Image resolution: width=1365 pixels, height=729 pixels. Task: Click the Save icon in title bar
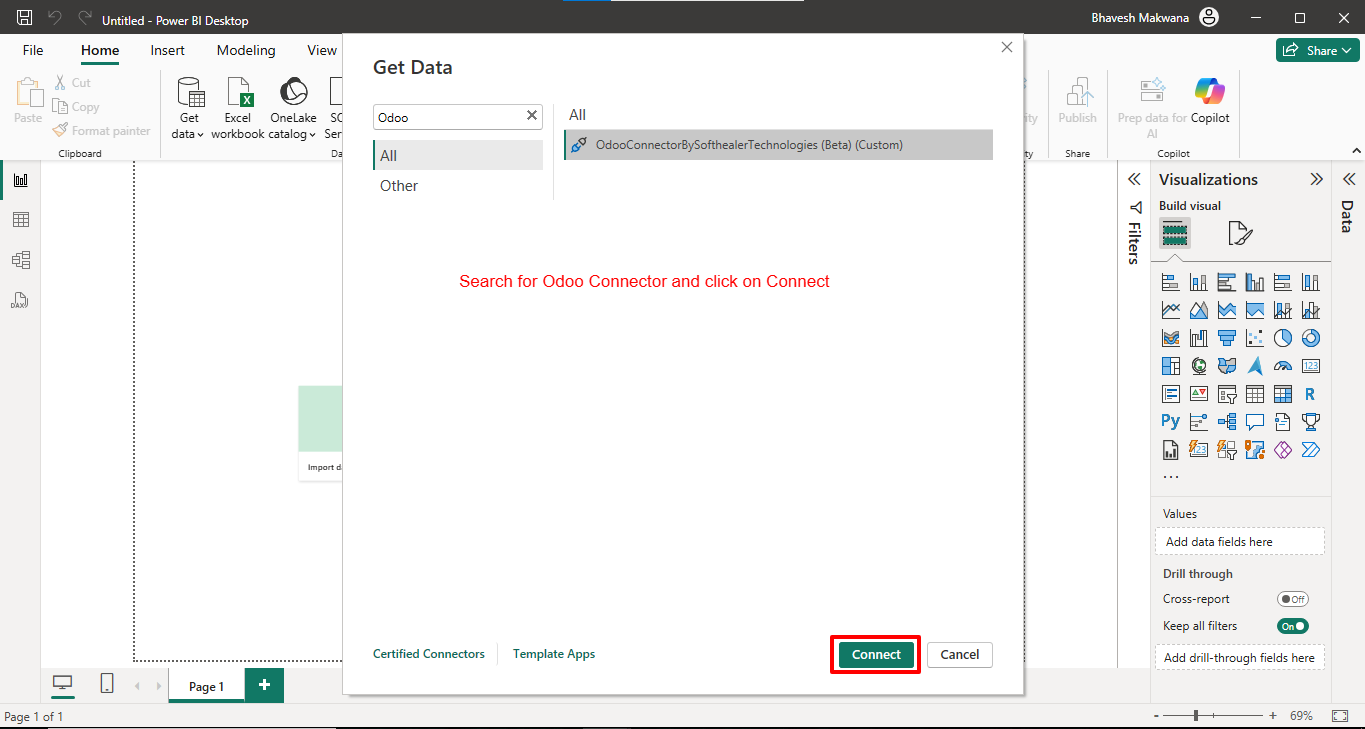tap(25, 18)
